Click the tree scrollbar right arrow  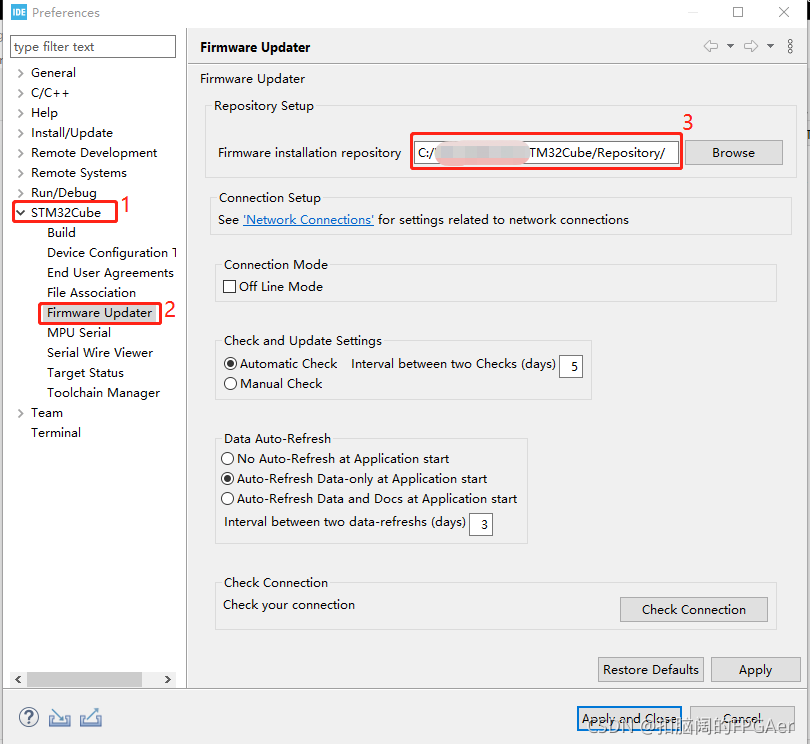pyautogui.click(x=168, y=679)
